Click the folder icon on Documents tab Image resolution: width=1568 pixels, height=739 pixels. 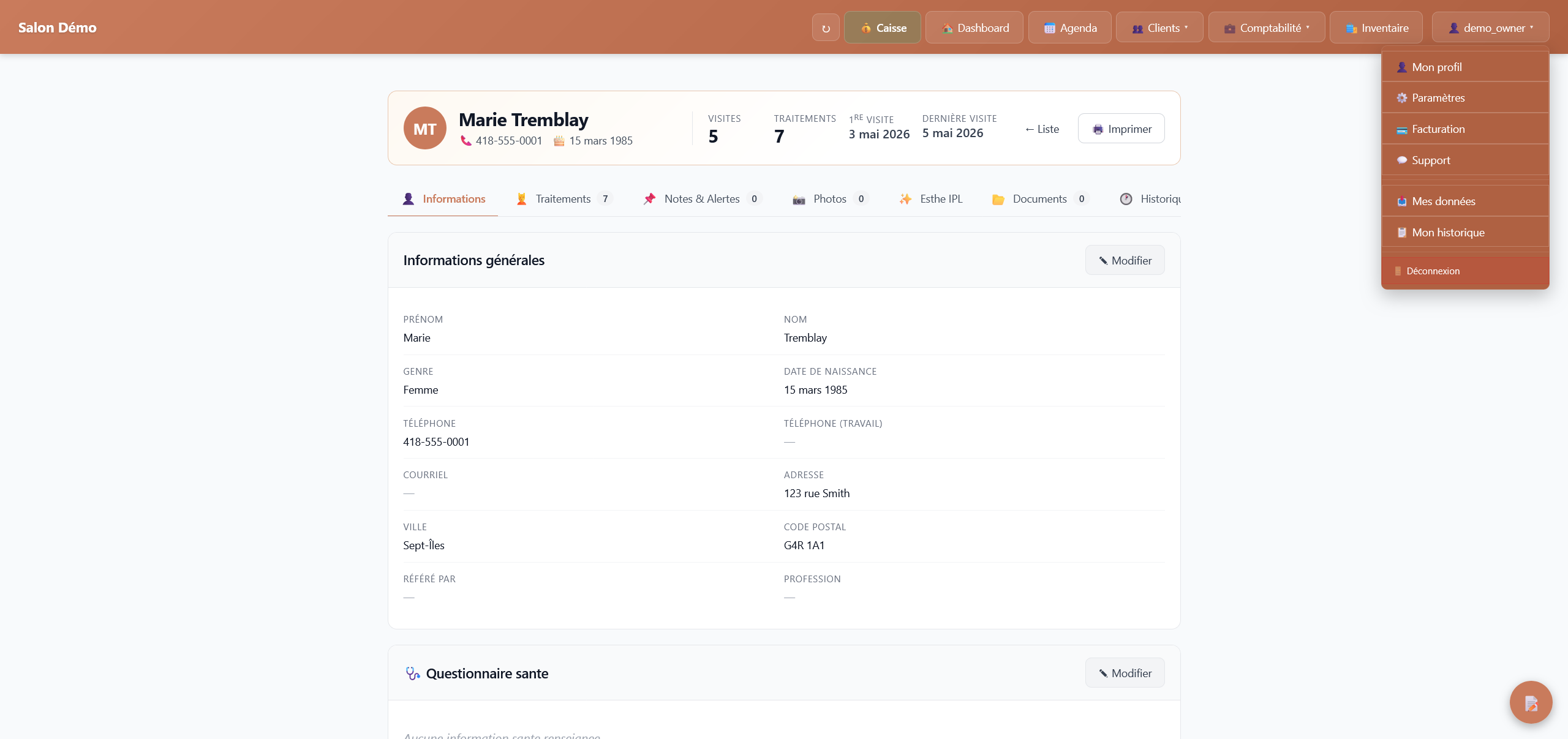998,200
